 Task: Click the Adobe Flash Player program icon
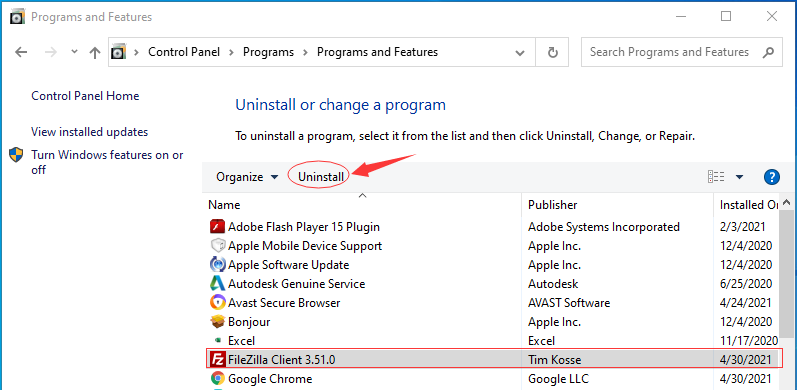point(218,227)
